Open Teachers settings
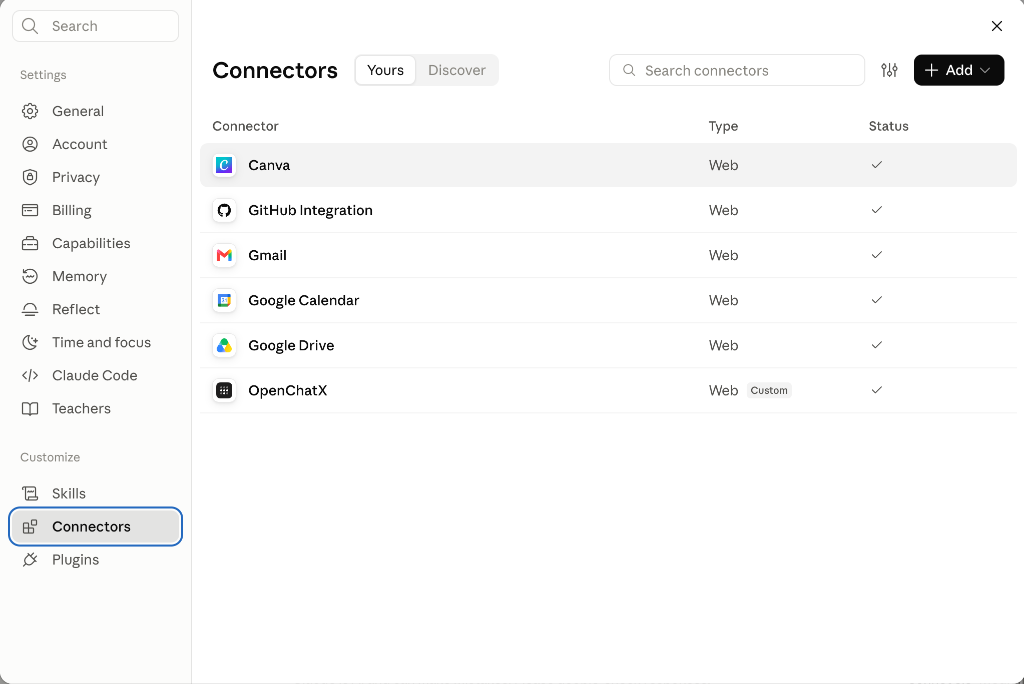Image resolution: width=1024 pixels, height=684 pixels. click(95, 408)
